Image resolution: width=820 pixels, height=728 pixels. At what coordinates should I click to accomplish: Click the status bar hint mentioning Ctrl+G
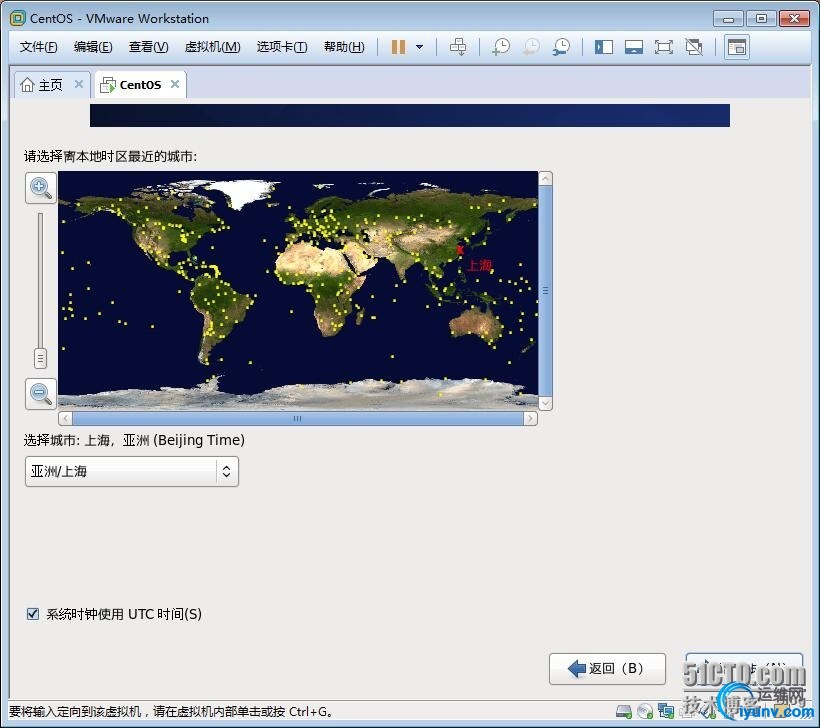[x=171, y=712]
